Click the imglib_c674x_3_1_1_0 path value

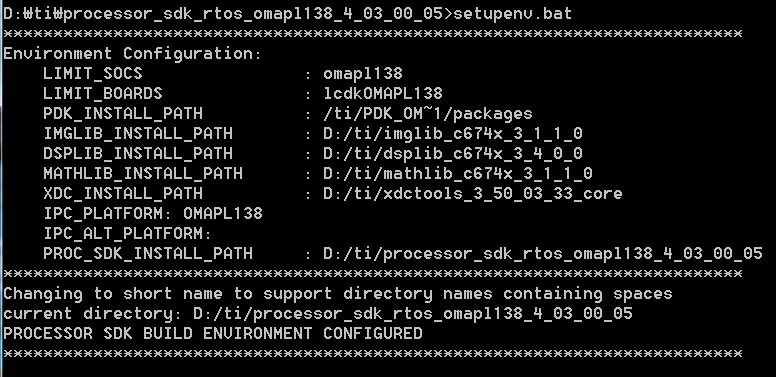coord(453,134)
